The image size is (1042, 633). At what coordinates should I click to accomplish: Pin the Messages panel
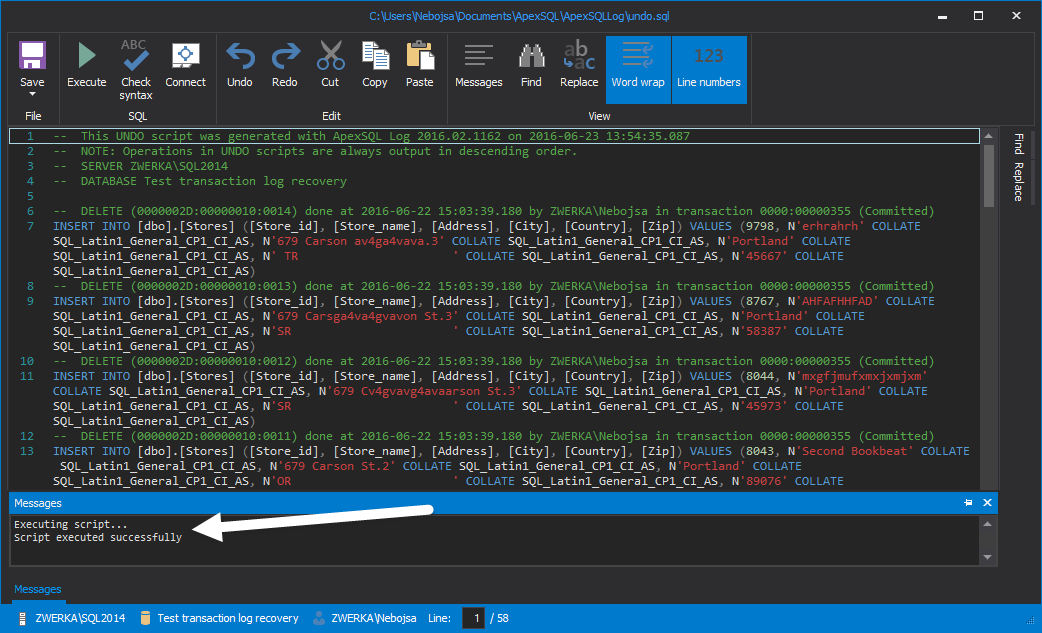pos(968,503)
